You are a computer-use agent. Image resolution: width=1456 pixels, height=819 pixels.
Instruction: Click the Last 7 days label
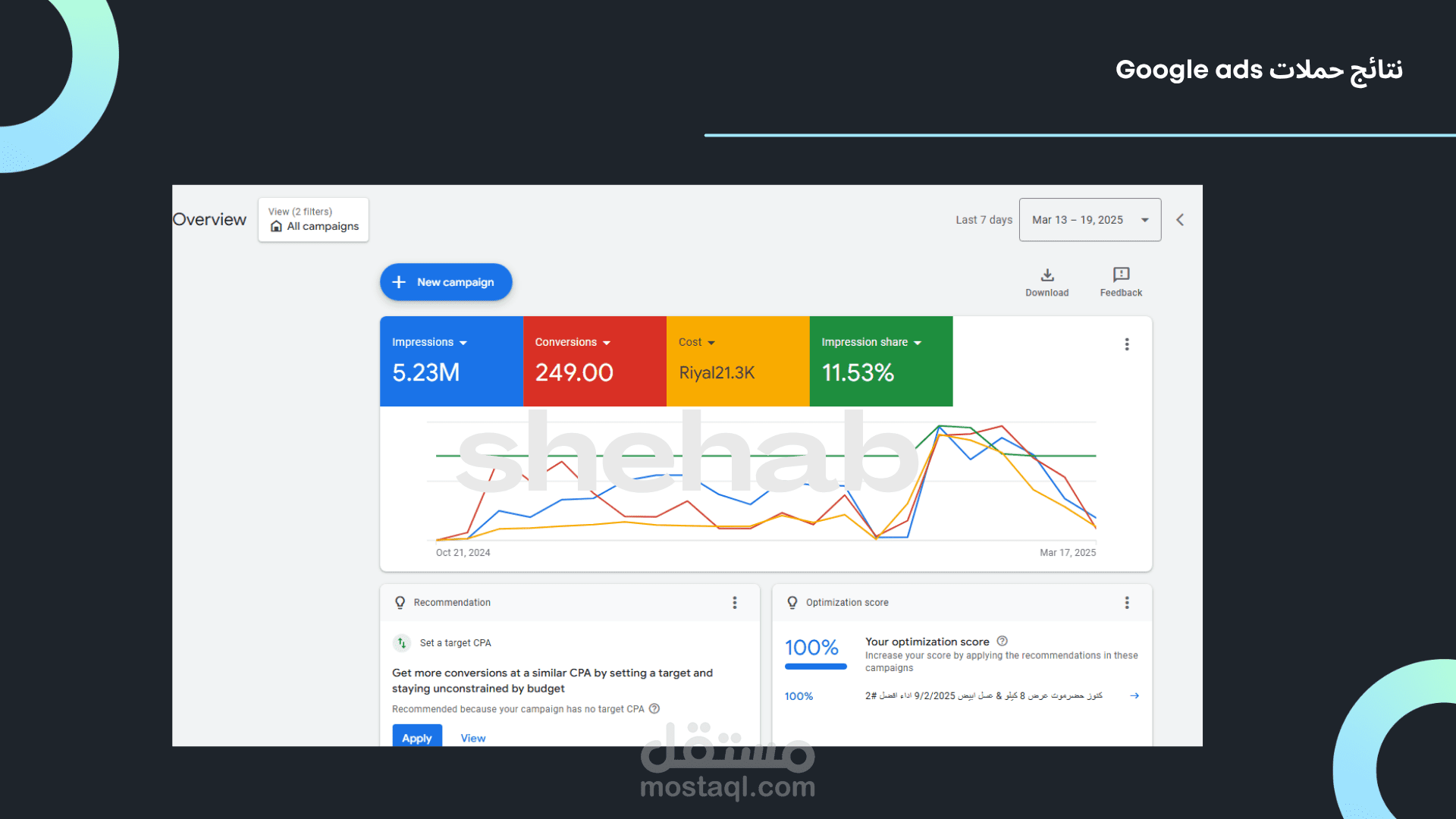click(984, 220)
